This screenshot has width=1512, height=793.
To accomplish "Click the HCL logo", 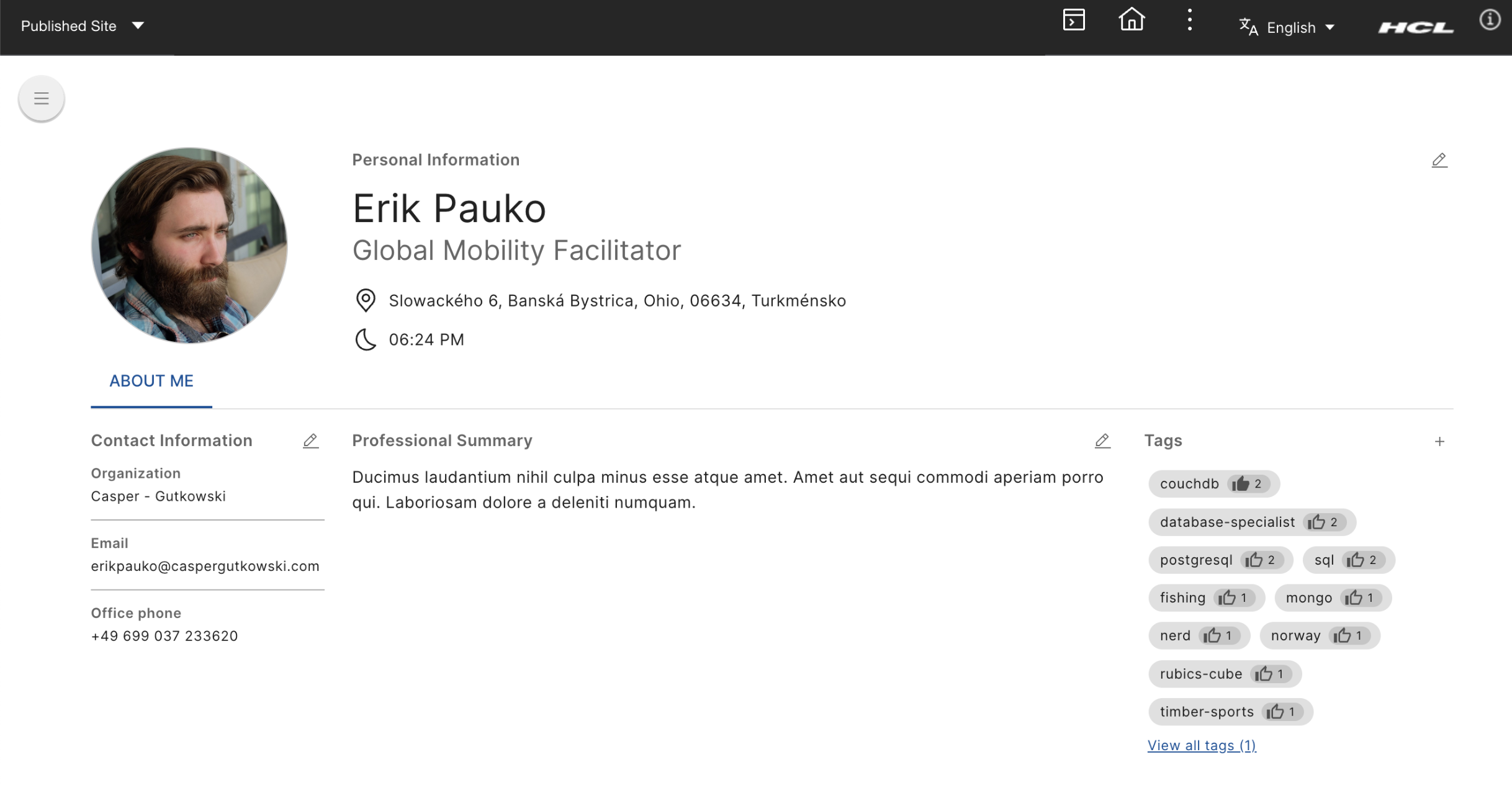I will (x=1416, y=27).
